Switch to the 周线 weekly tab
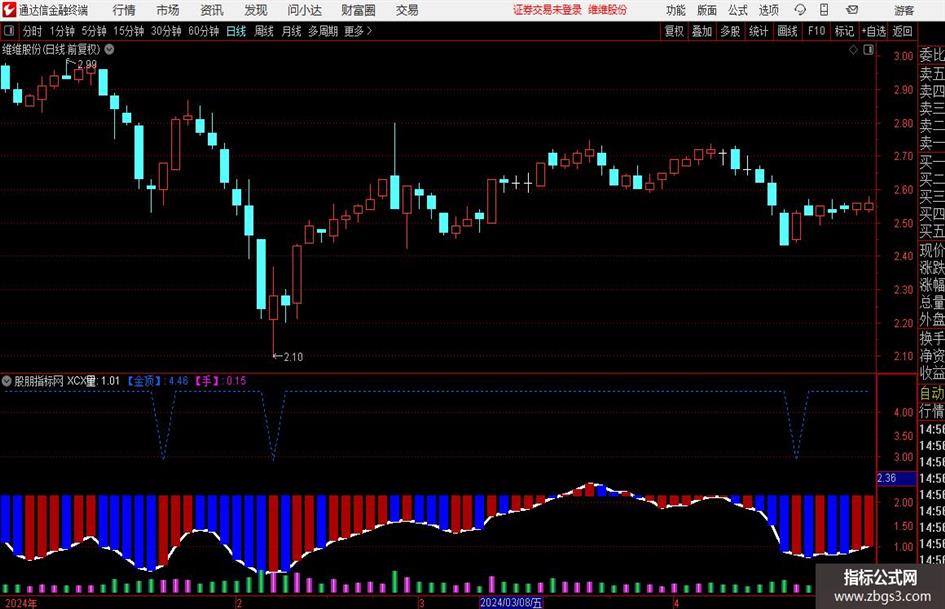 [x=263, y=31]
